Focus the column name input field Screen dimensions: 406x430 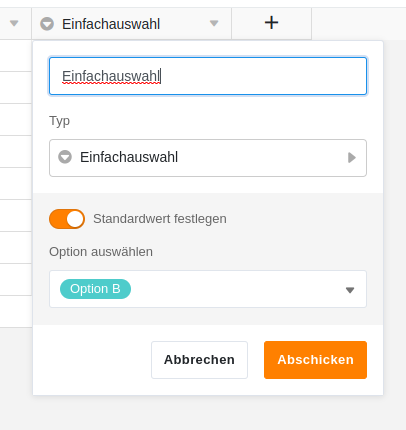coord(208,76)
